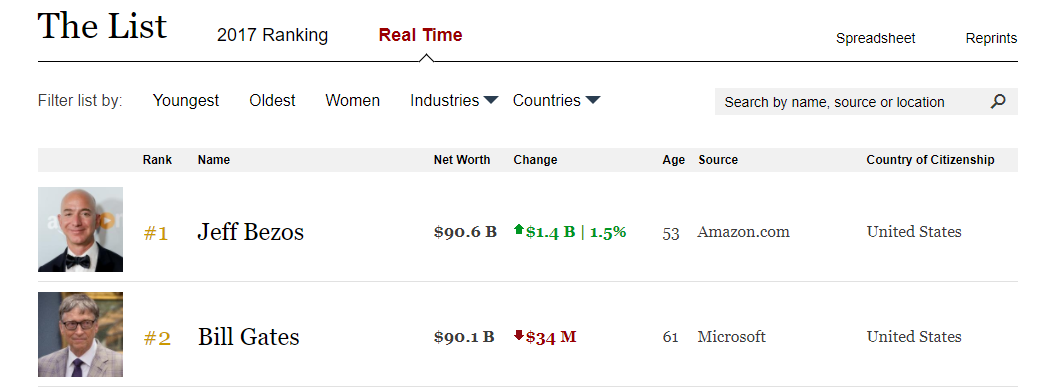Open the Reprints link

pyautogui.click(x=991, y=38)
